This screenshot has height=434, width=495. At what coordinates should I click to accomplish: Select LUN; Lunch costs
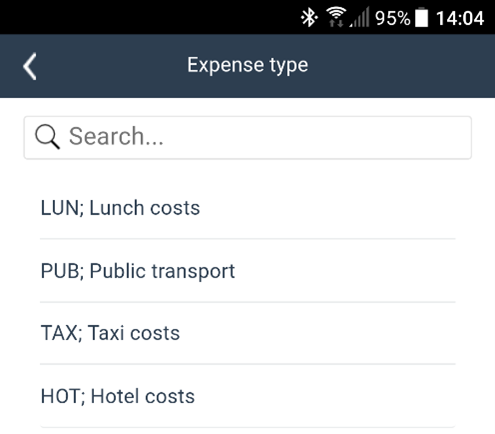pyautogui.click(x=248, y=208)
